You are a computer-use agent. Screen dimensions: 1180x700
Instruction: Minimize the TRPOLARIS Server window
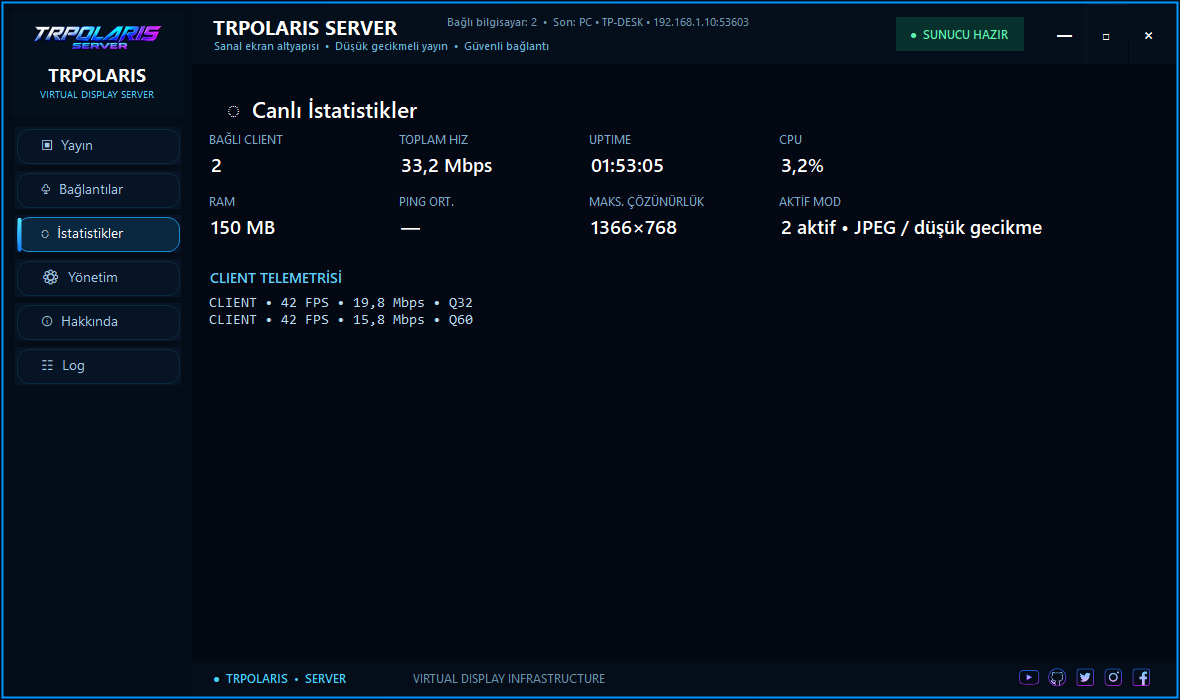click(1064, 35)
